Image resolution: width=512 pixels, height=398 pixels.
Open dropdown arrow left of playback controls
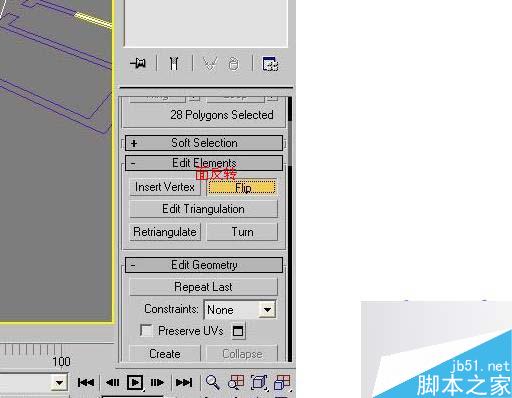(59, 382)
